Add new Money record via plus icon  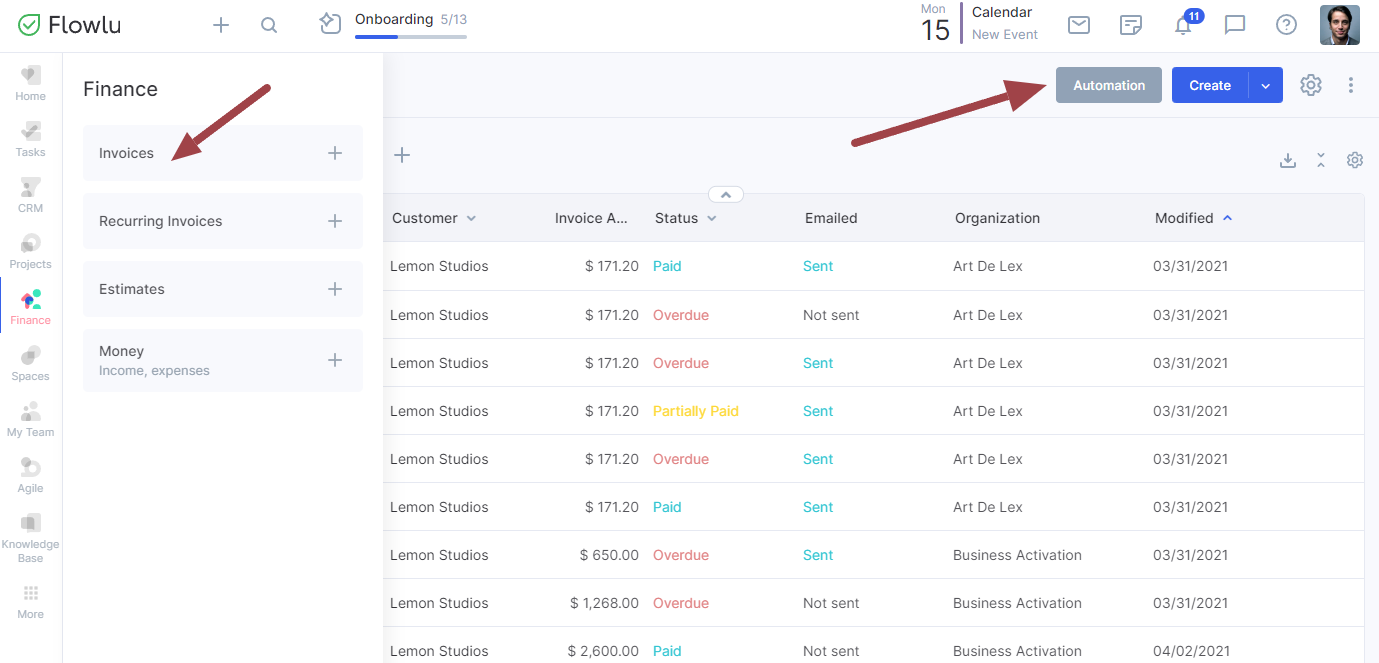(x=335, y=360)
